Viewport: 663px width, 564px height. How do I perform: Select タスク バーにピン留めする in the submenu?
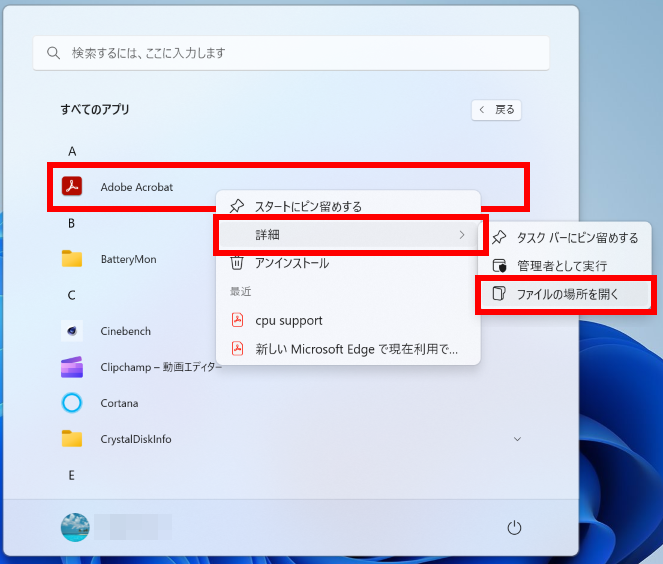(565, 238)
